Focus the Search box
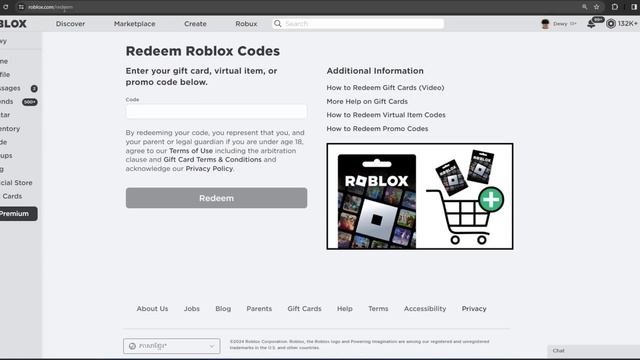Viewport: 640px width, 360px height. (x=358, y=24)
